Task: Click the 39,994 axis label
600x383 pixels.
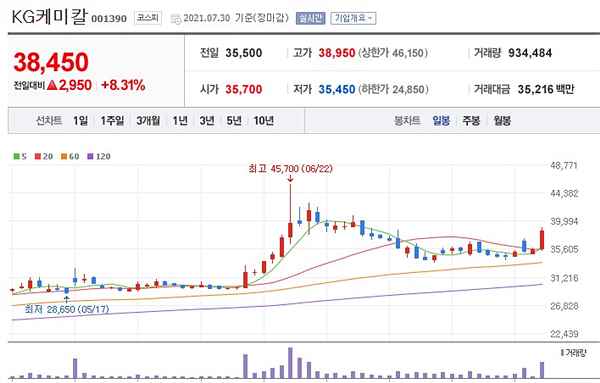Action: 564,221
